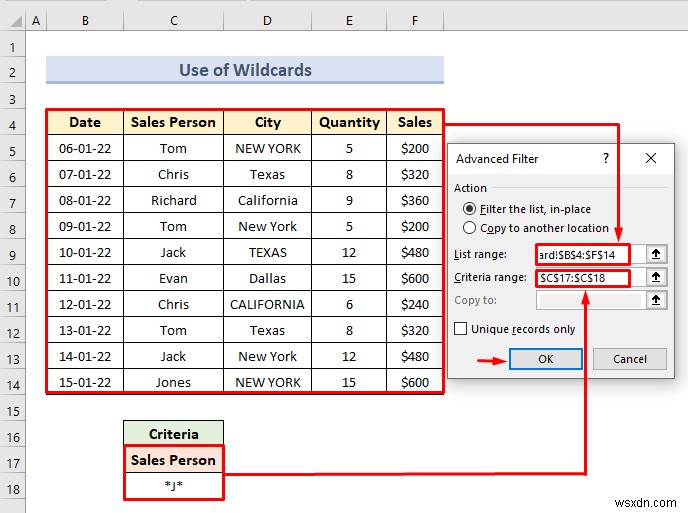Select the date cell 06-01-22

pos(85,148)
